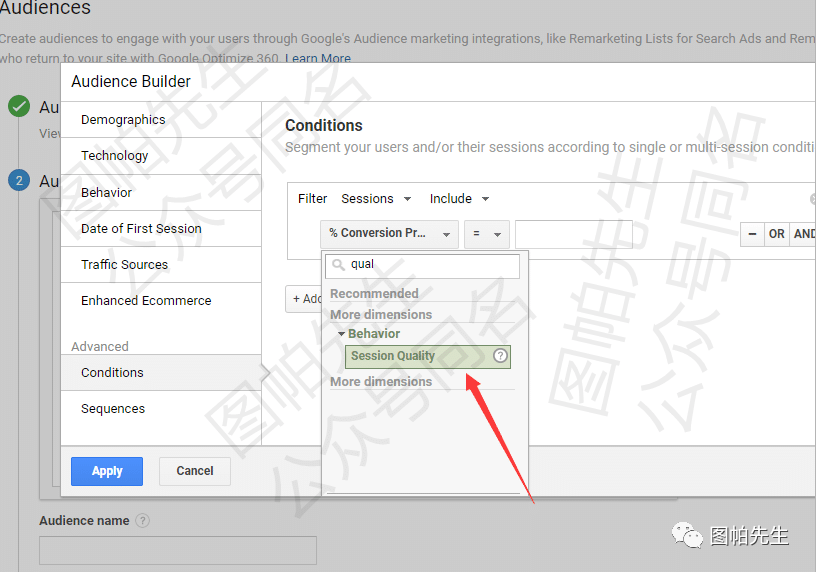Switch to the Traffic Sources section

click(x=124, y=265)
